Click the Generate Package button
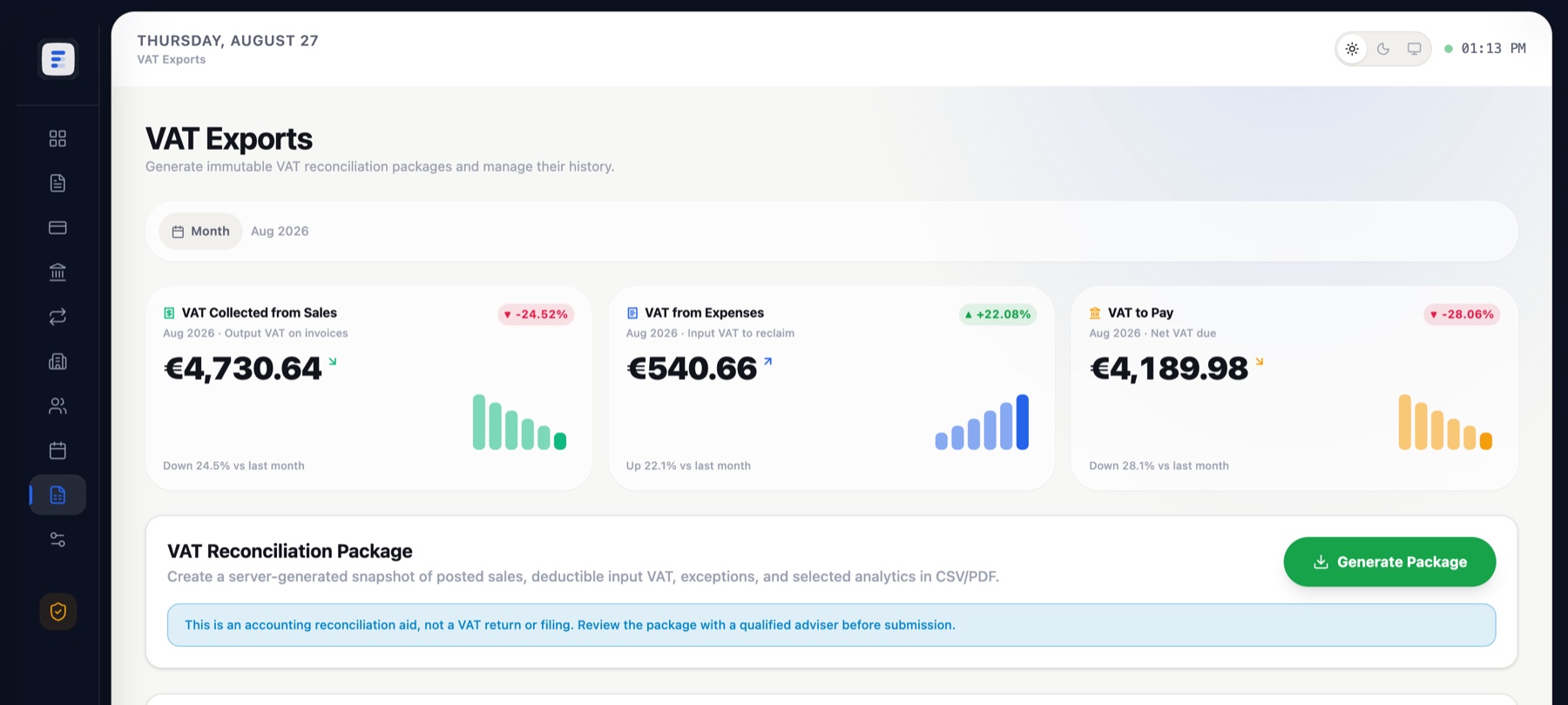 click(x=1389, y=562)
